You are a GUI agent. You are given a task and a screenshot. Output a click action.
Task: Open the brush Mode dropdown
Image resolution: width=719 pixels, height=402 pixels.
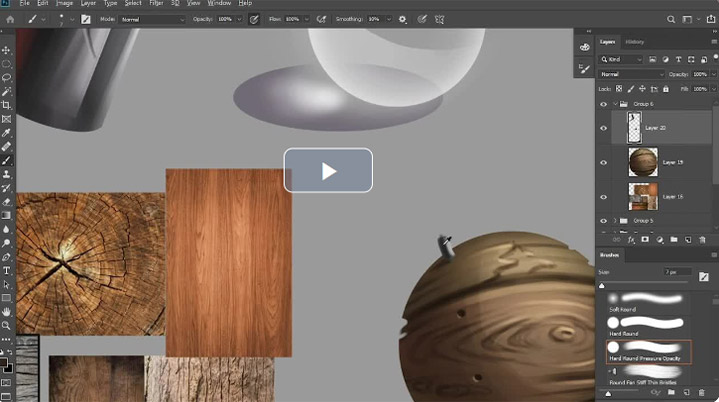tap(152, 20)
